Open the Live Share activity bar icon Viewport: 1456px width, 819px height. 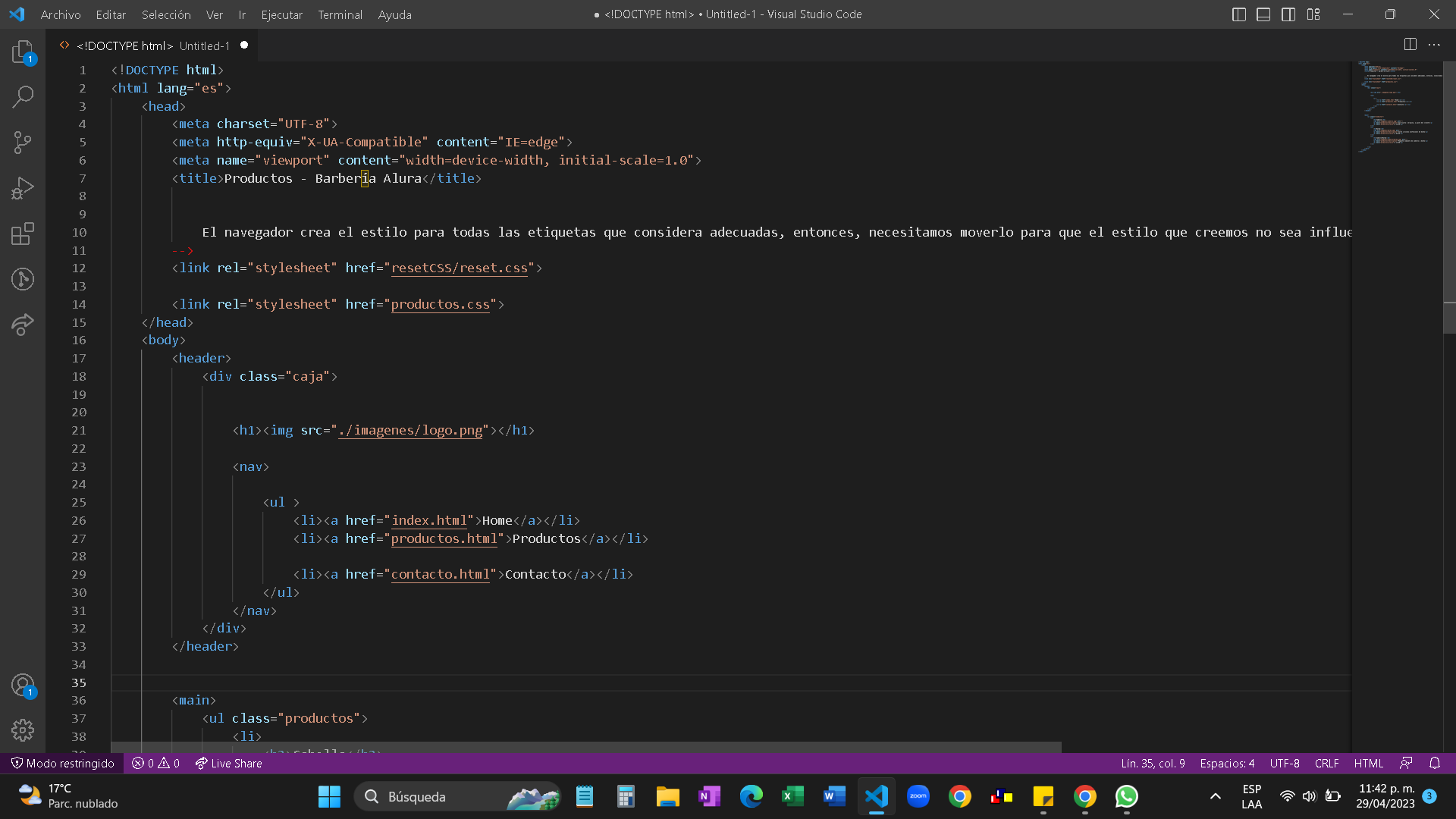(x=23, y=325)
